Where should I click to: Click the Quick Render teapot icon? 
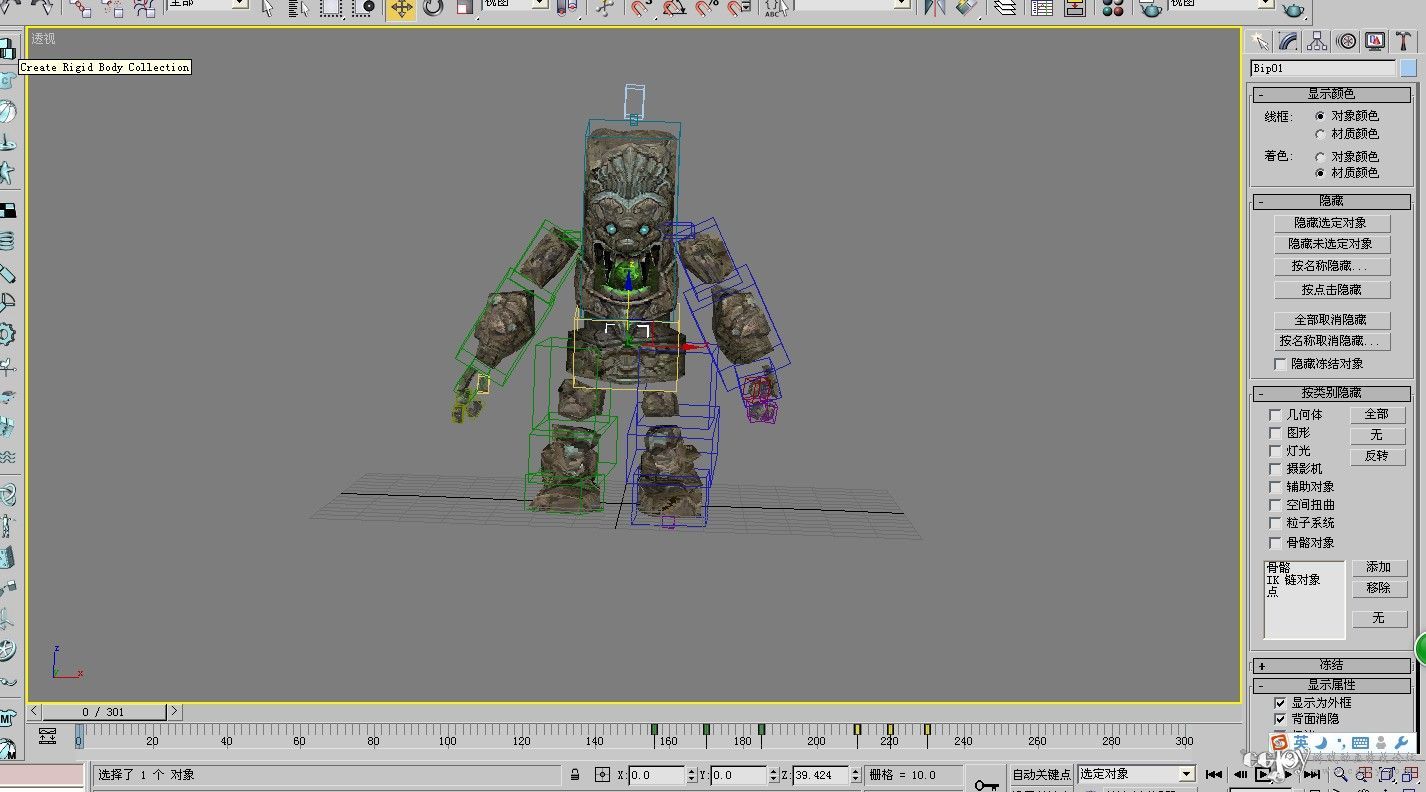coord(1294,8)
